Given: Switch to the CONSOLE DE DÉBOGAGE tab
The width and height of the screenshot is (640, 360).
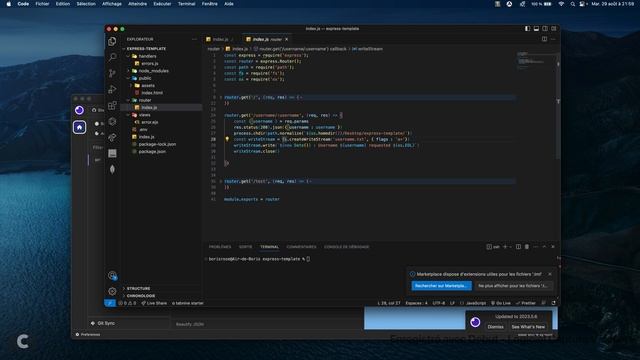Looking at the screenshot, I should 347,247.
